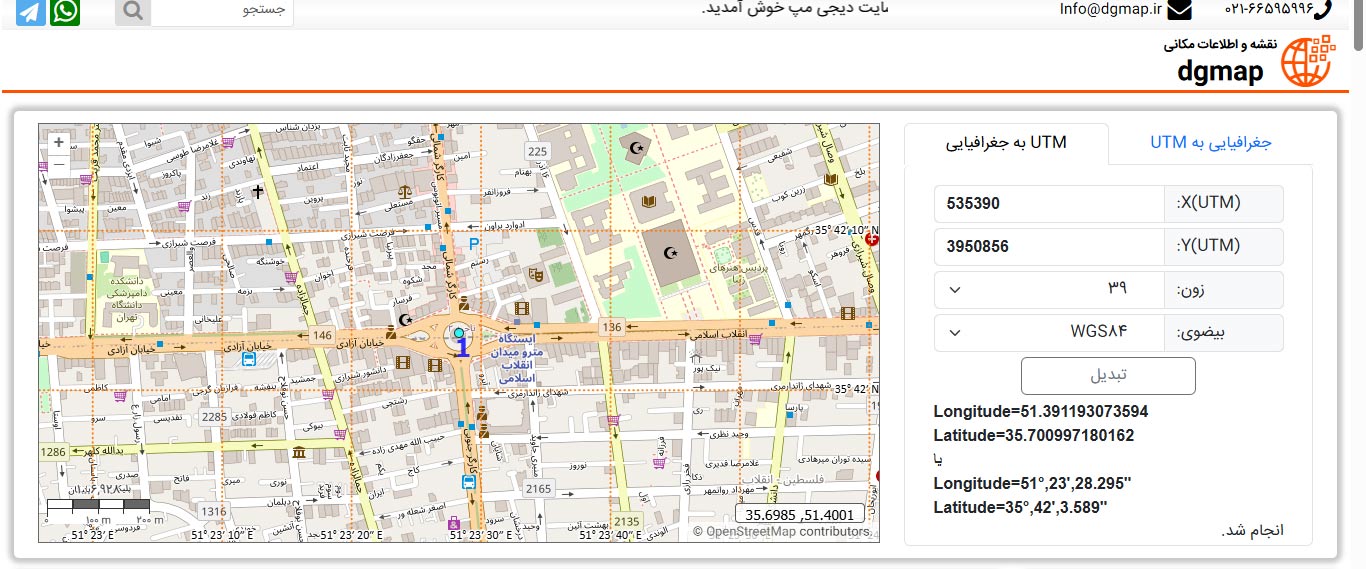Screen dimensions: 1366x569
Task: Click road shield 2285 on map
Action: 213,416
